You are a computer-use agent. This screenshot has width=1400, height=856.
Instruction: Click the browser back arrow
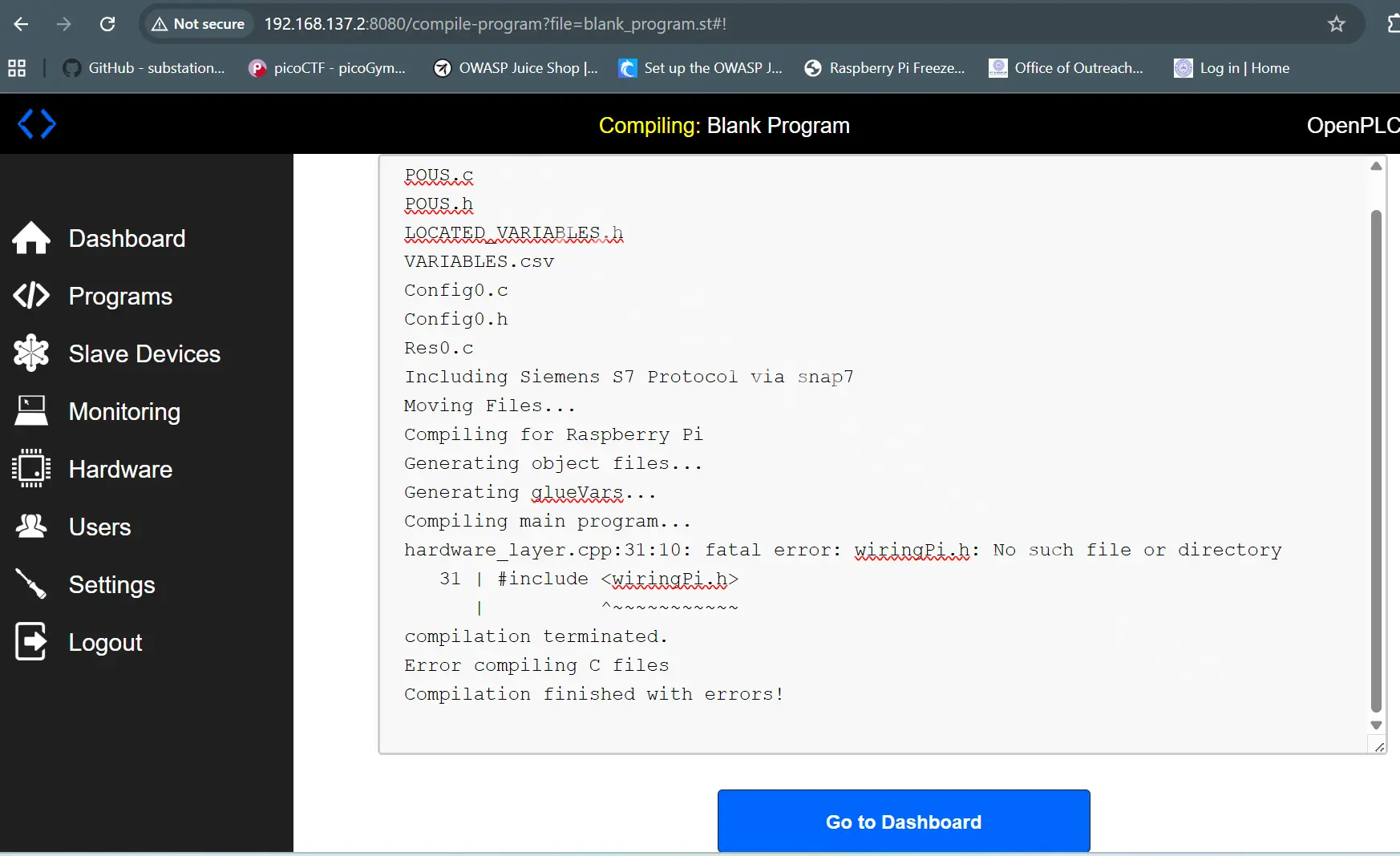(22, 24)
